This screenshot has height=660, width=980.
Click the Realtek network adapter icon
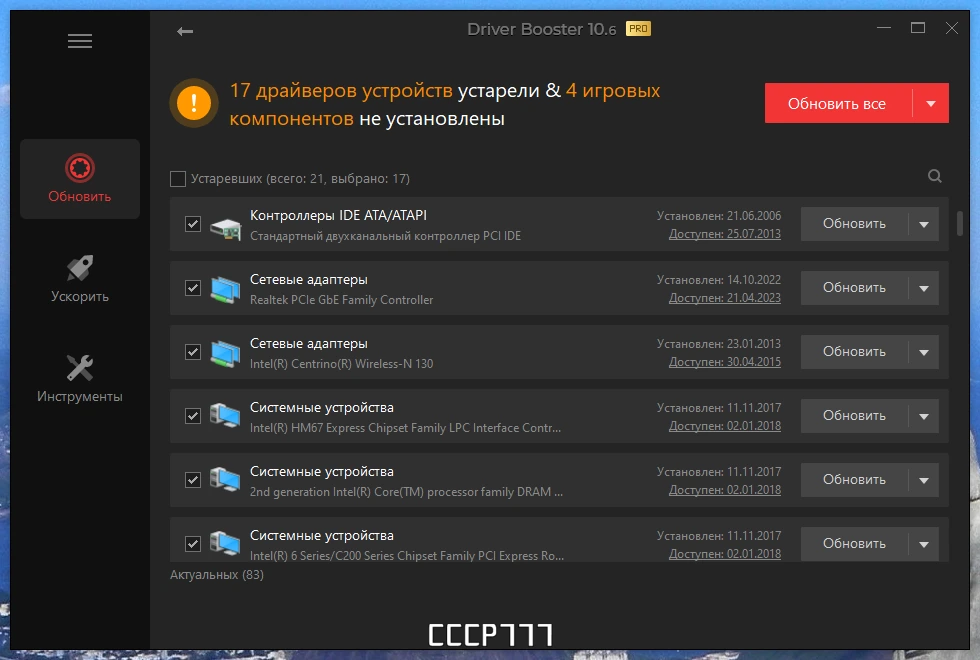click(x=226, y=289)
